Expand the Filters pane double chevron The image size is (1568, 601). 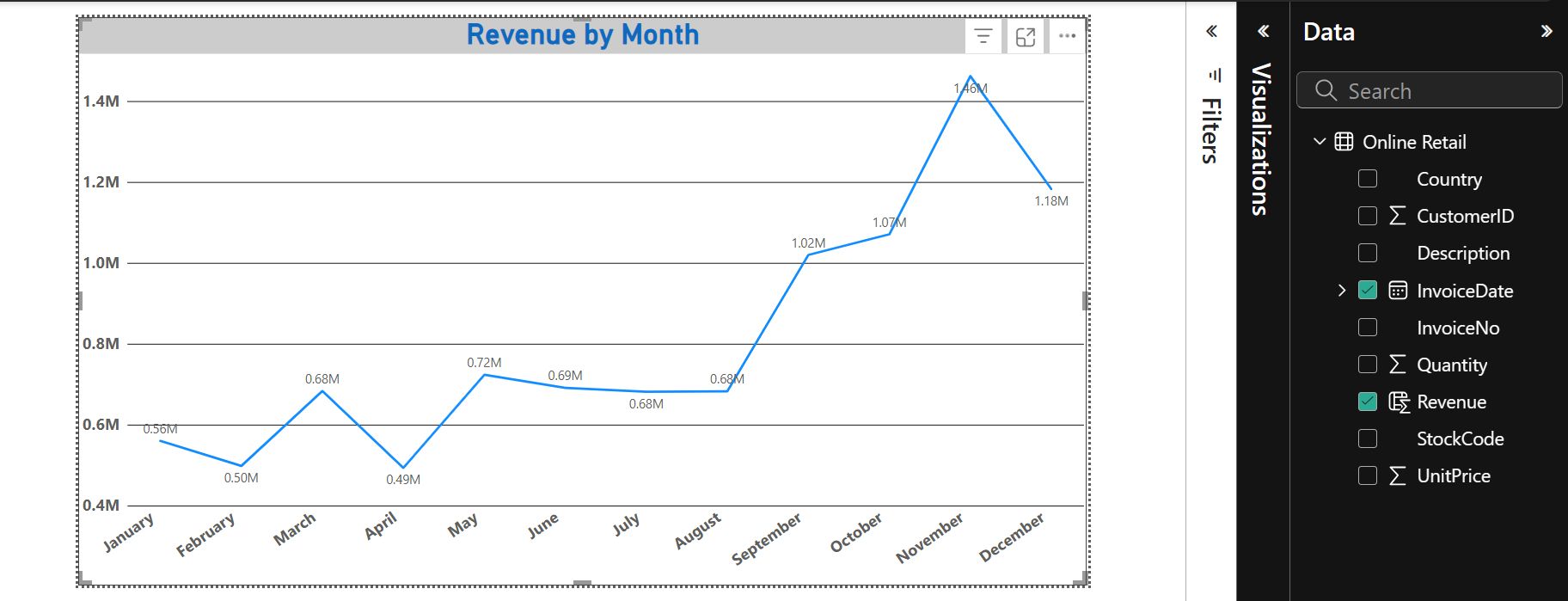pos(1211,32)
